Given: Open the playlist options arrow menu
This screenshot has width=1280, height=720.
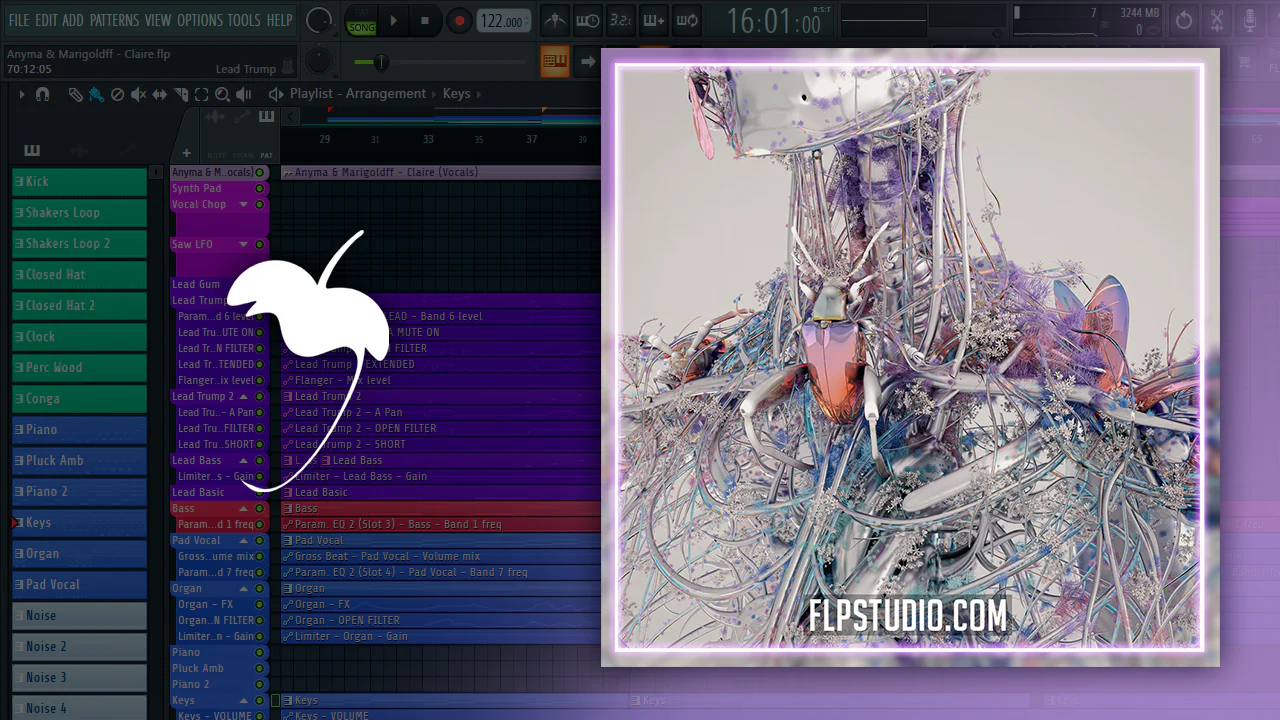Looking at the screenshot, I should tap(21, 94).
